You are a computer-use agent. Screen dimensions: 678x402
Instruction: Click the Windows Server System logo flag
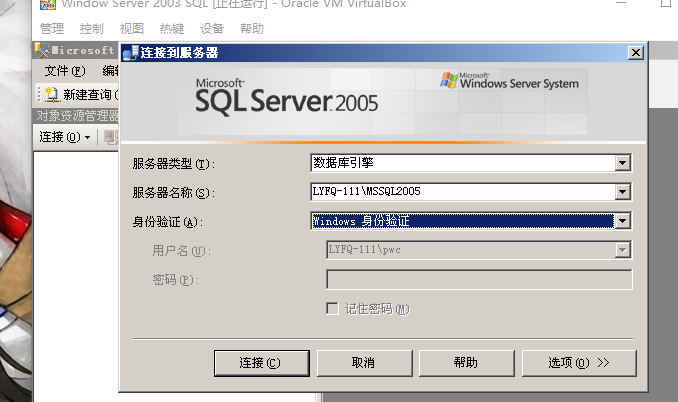click(449, 80)
